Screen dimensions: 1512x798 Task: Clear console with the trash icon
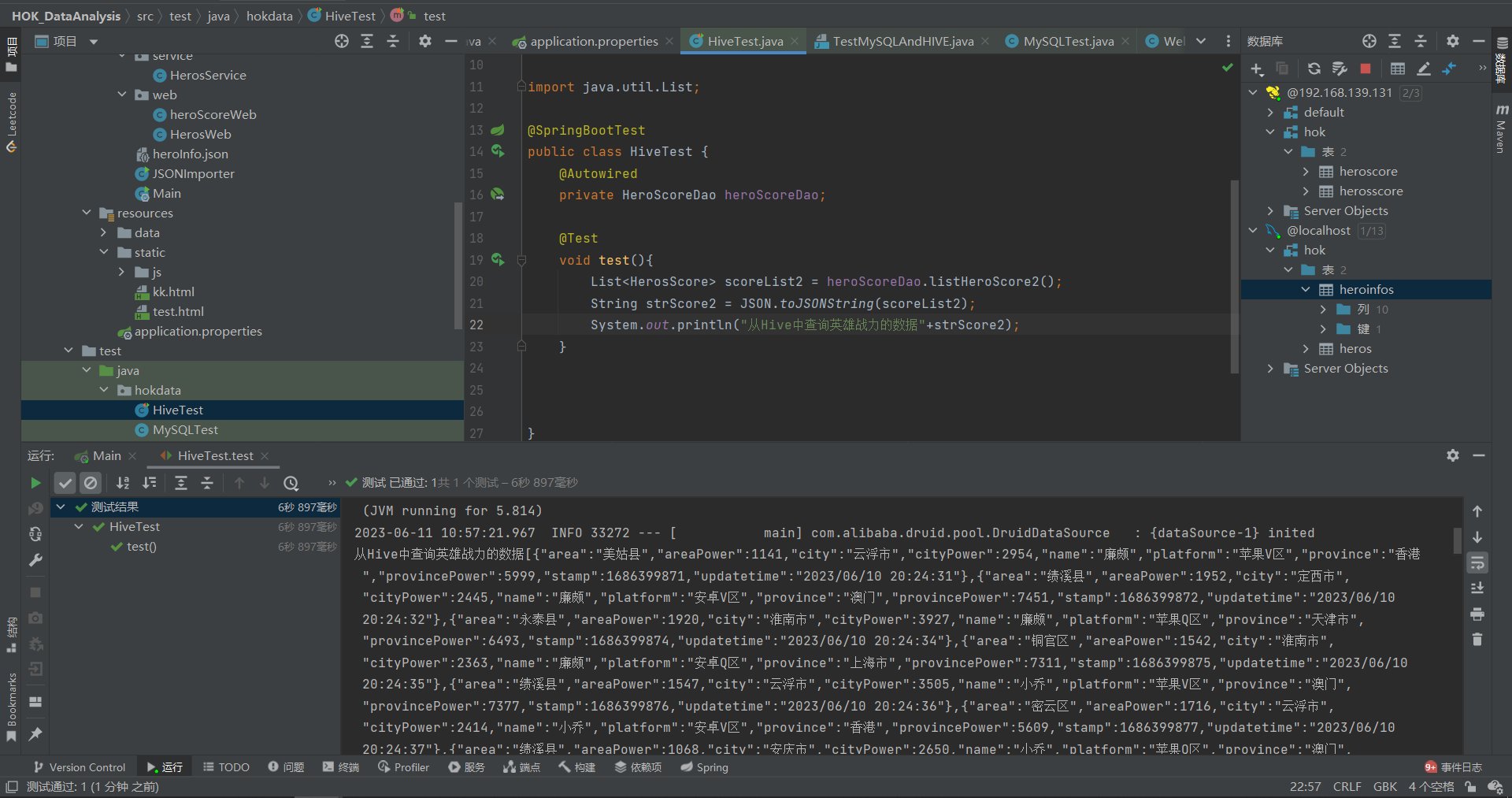point(1477,640)
